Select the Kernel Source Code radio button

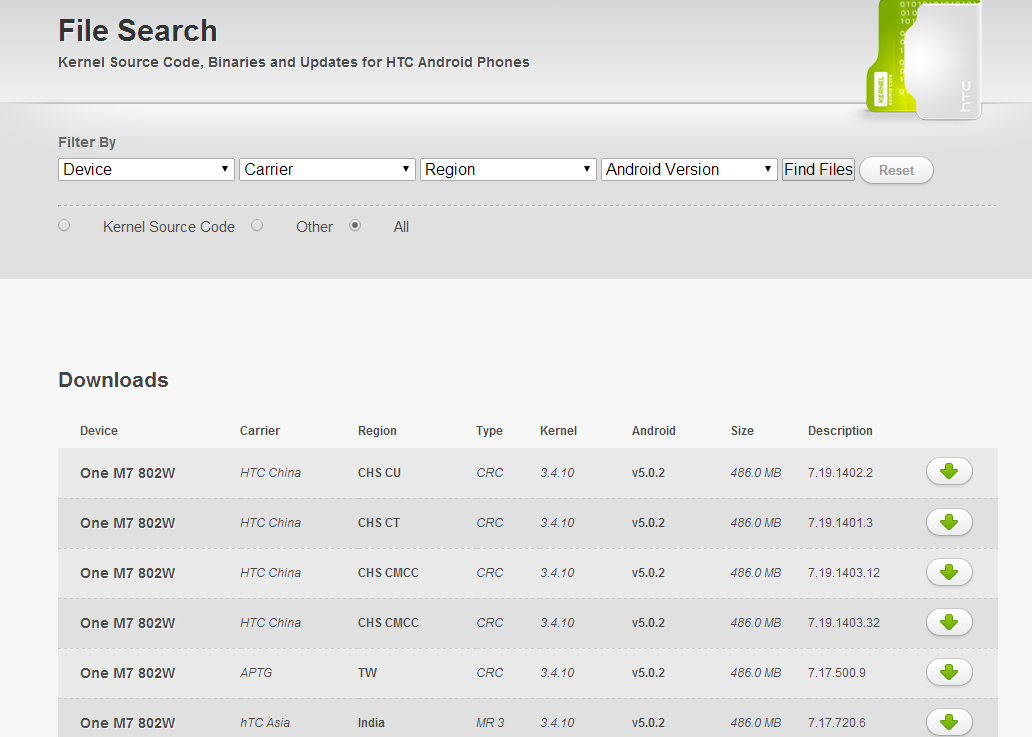point(64,226)
